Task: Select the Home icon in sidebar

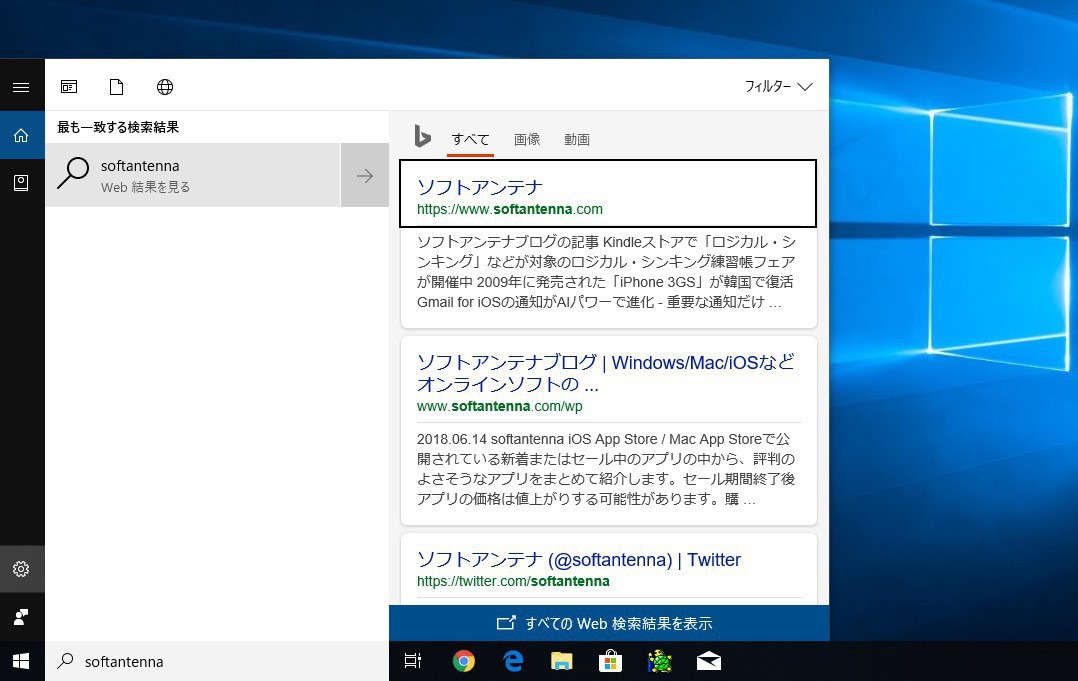Action: pos(21,136)
